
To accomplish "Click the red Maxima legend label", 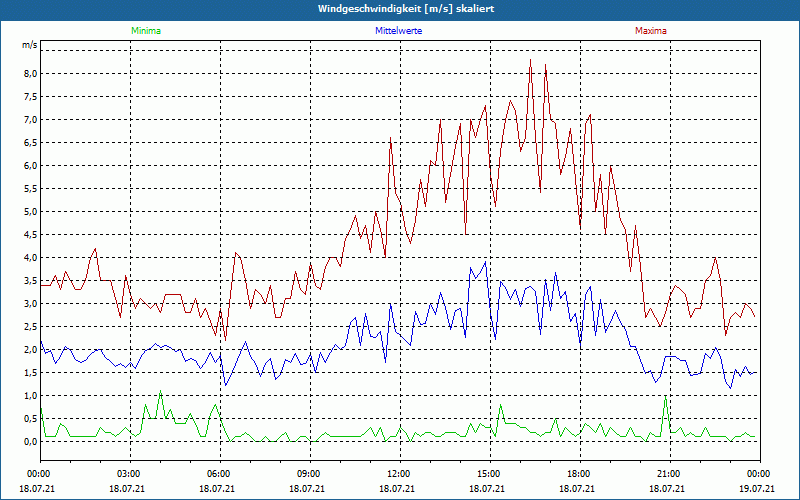I will 651,31.
